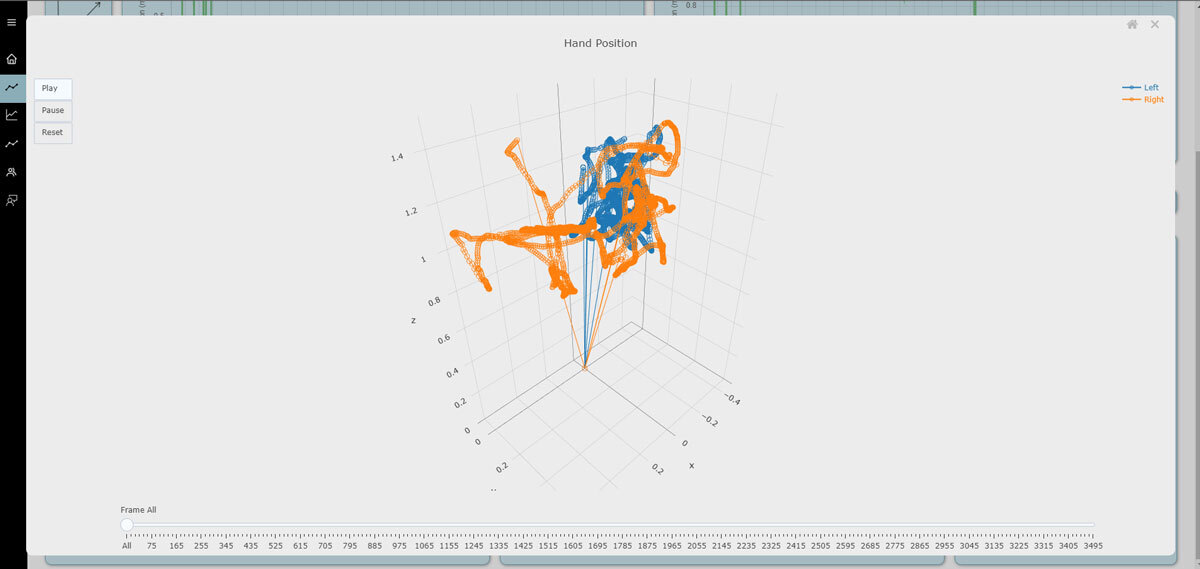
Task: Select the highlighted trend line sidebar icon
Action: (x=12, y=88)
